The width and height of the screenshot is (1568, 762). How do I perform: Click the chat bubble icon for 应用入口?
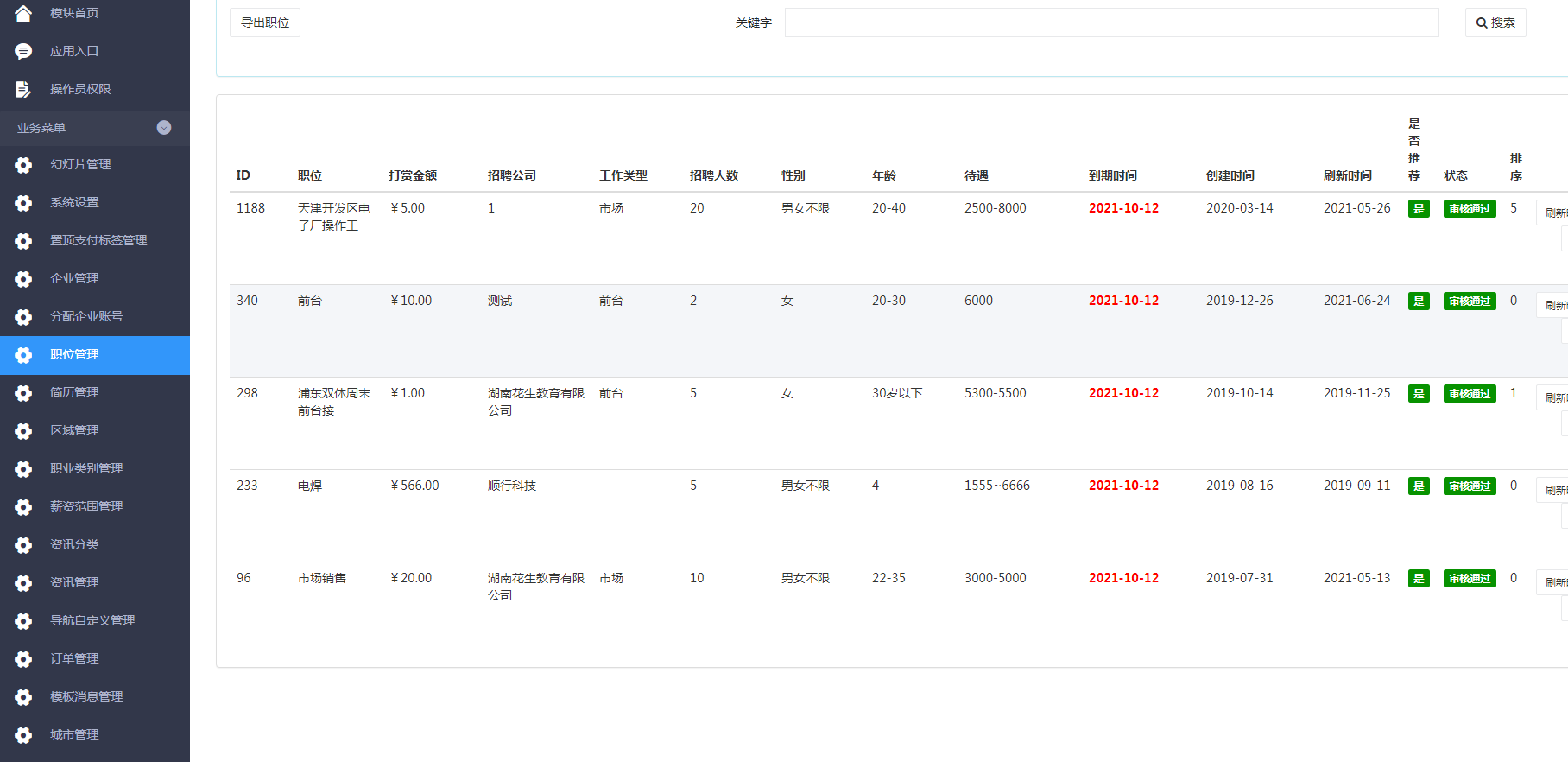pos(23,52)
